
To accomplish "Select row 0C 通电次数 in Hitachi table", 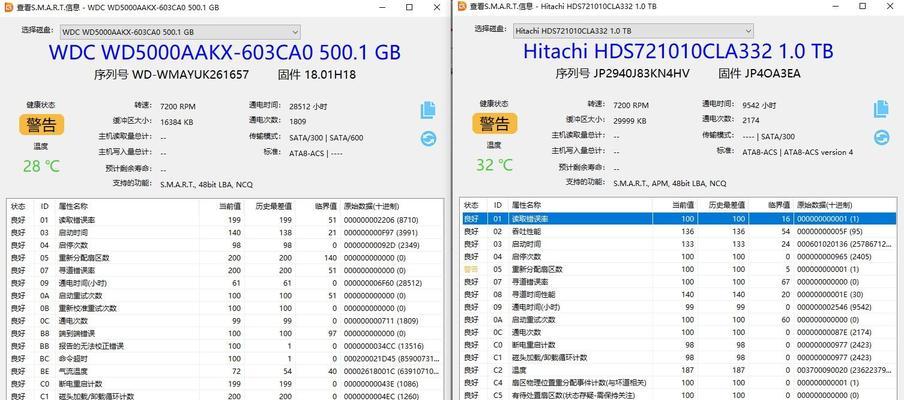I will [x=679, y=333].
